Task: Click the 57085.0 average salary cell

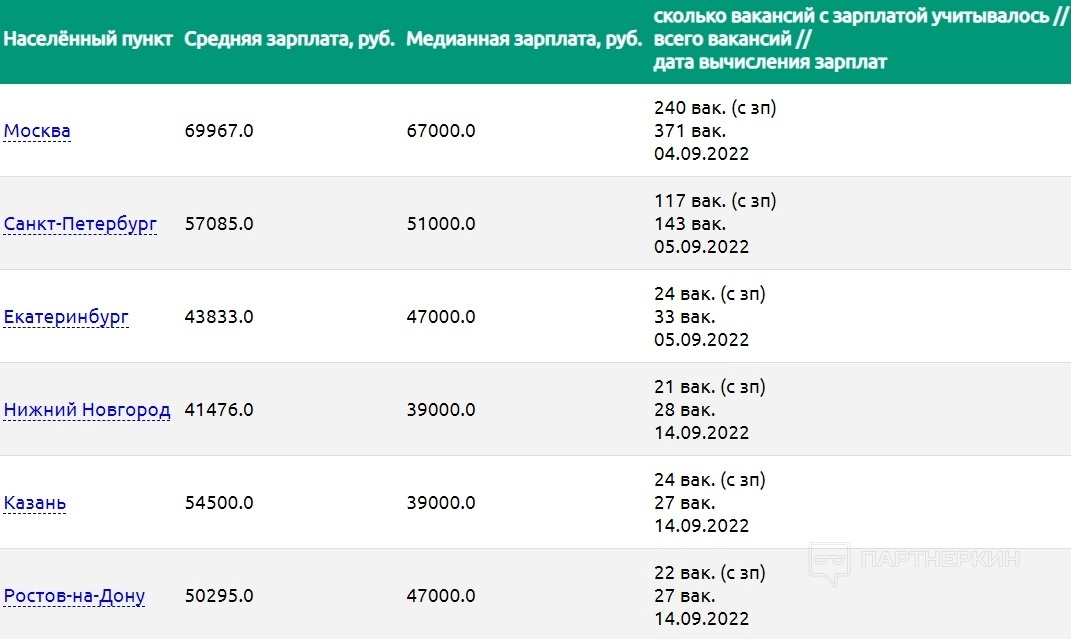Action: (x=219, y=224)
